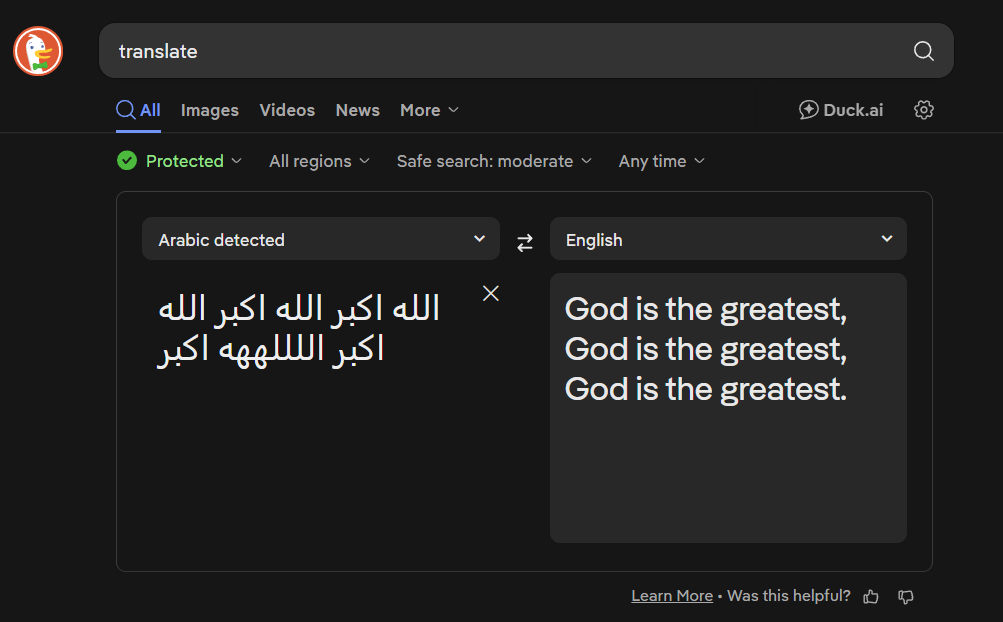This screenshot has width=1003, height=622.
Task: Swap source and target languages
Action: coord(525,243)
